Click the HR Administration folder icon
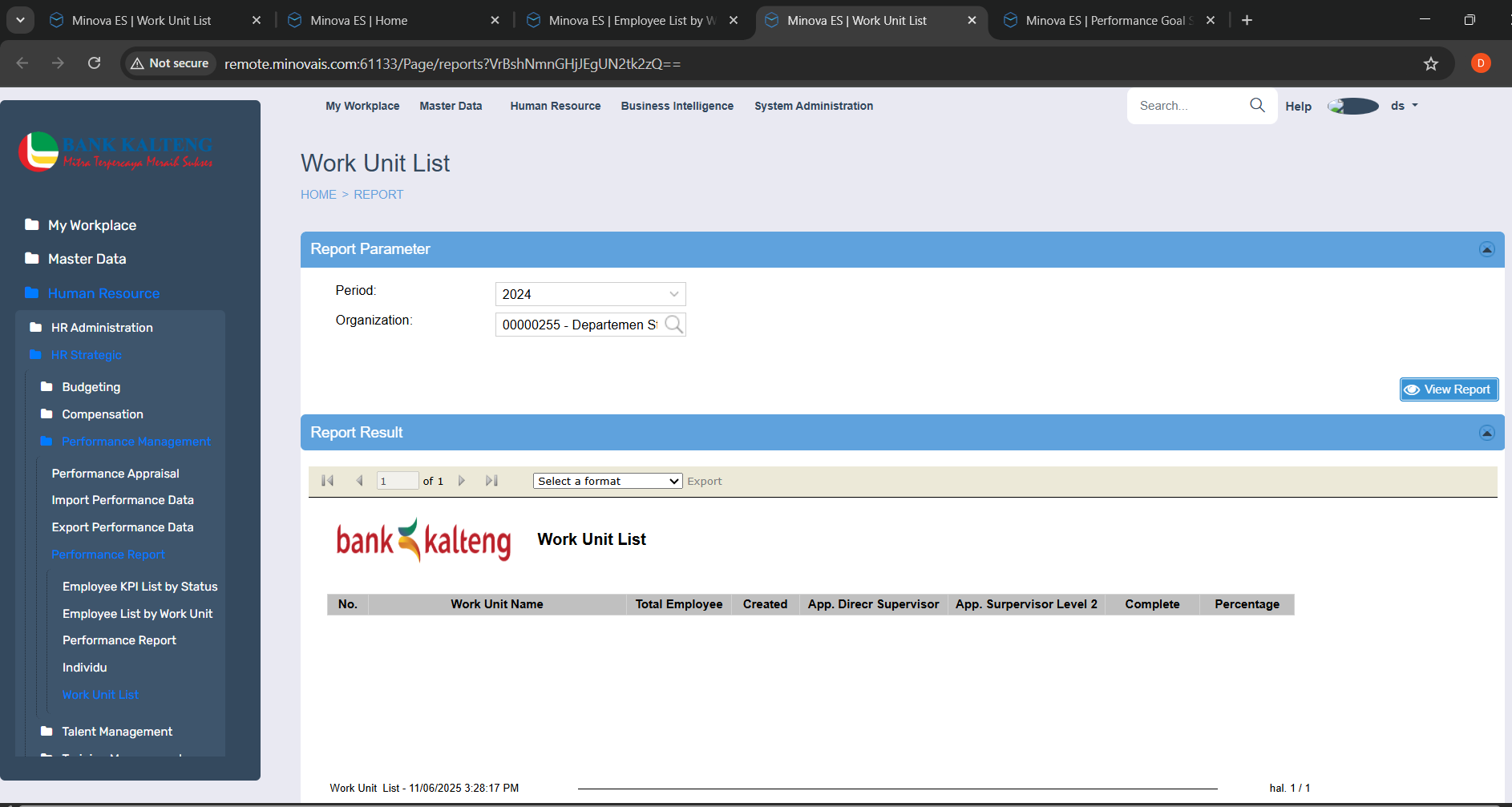1512x807 pixels. pos(36,327)
